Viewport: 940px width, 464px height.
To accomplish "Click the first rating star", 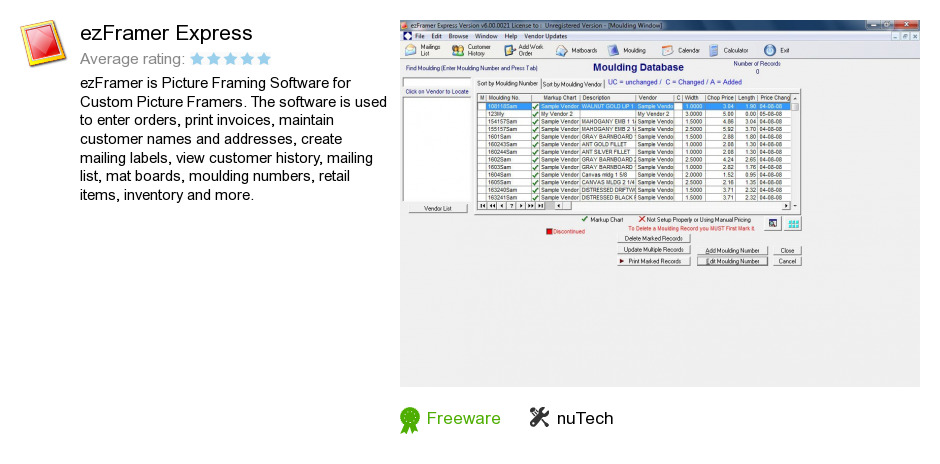I will click(x=197, y=59).
